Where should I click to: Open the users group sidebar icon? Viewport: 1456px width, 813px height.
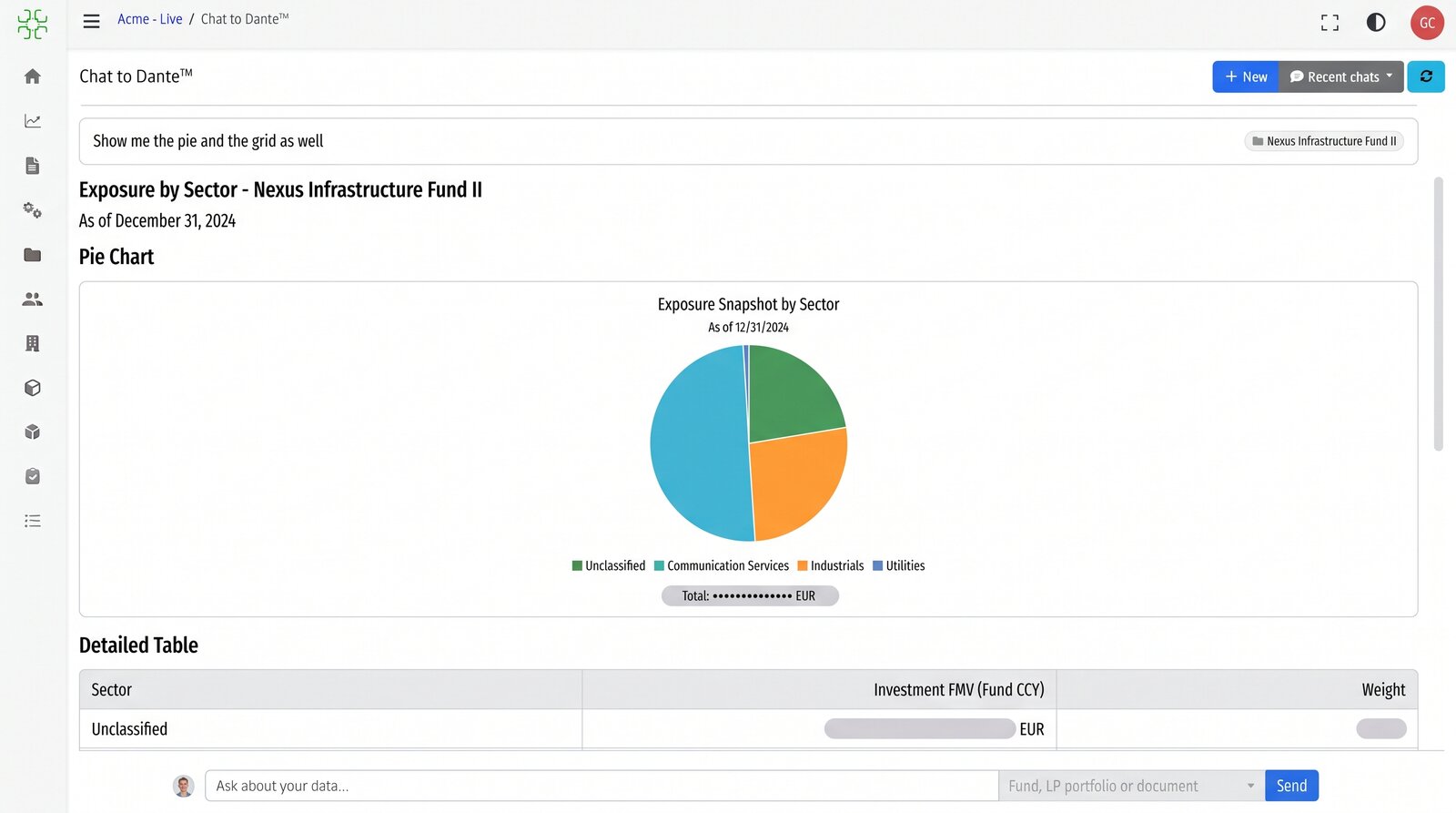click(x=33, y=299)
